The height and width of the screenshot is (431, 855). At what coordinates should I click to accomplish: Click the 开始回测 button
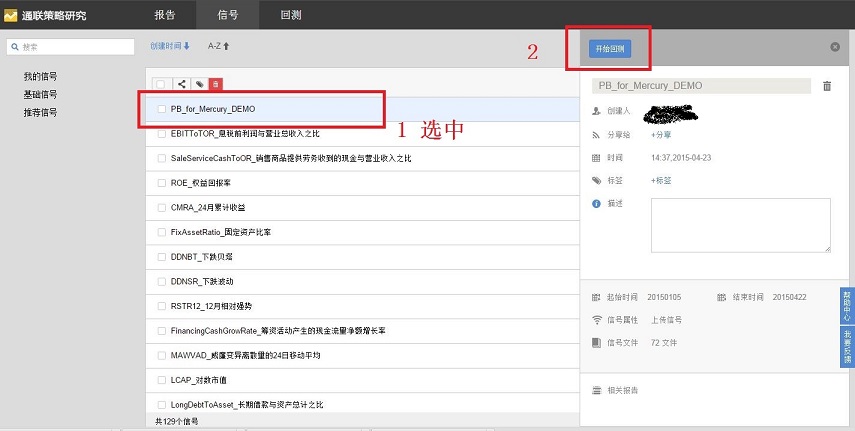click(609, 47)
